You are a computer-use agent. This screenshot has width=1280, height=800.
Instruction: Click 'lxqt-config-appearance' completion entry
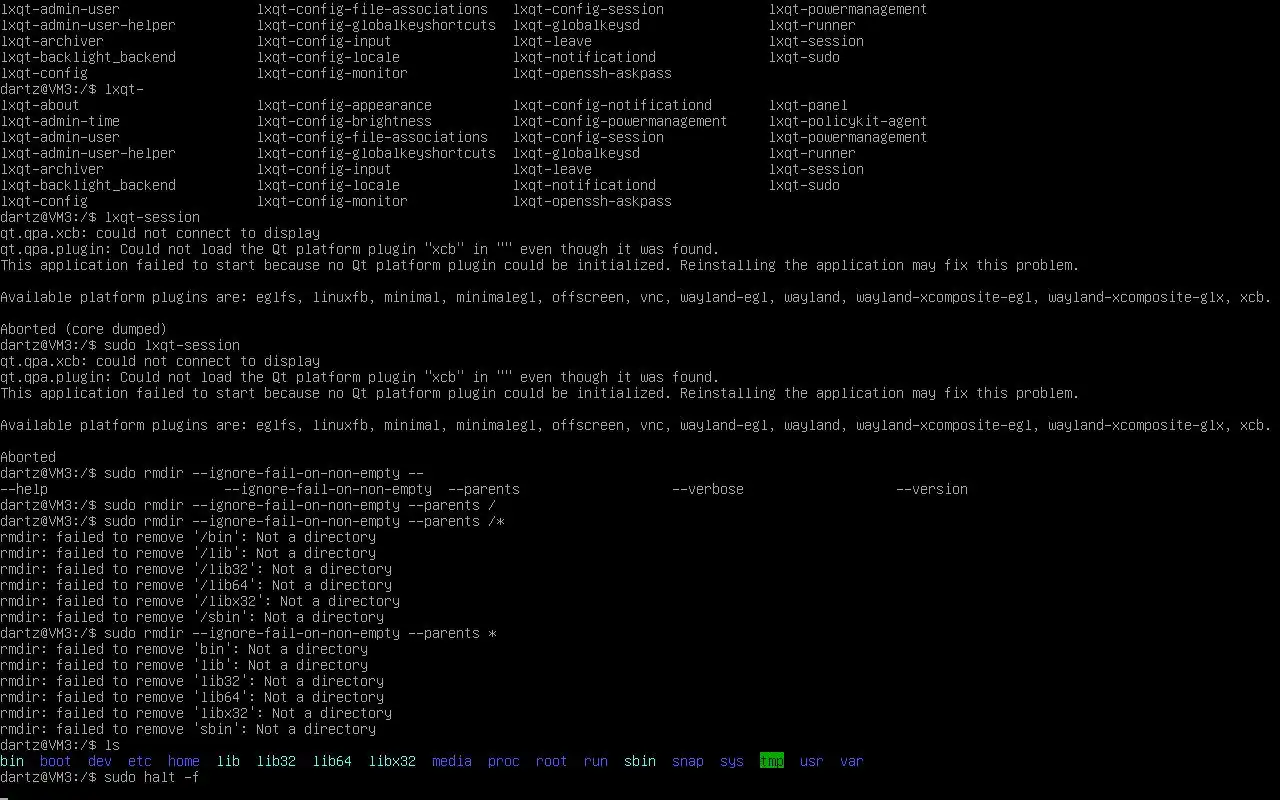tap(344, 105)
